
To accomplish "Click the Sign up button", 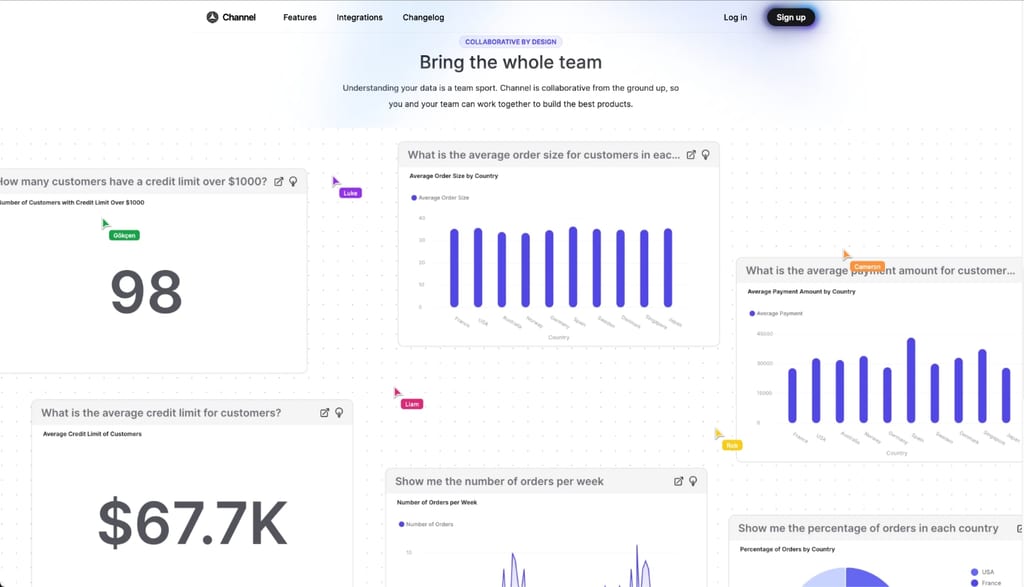I will (x=791, y=18).
